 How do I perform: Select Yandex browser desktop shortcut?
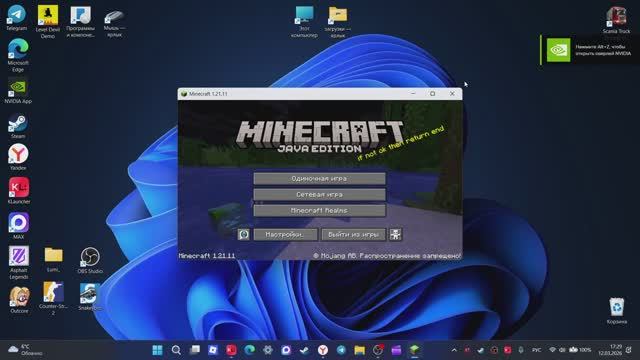click(x=18, y=157)
